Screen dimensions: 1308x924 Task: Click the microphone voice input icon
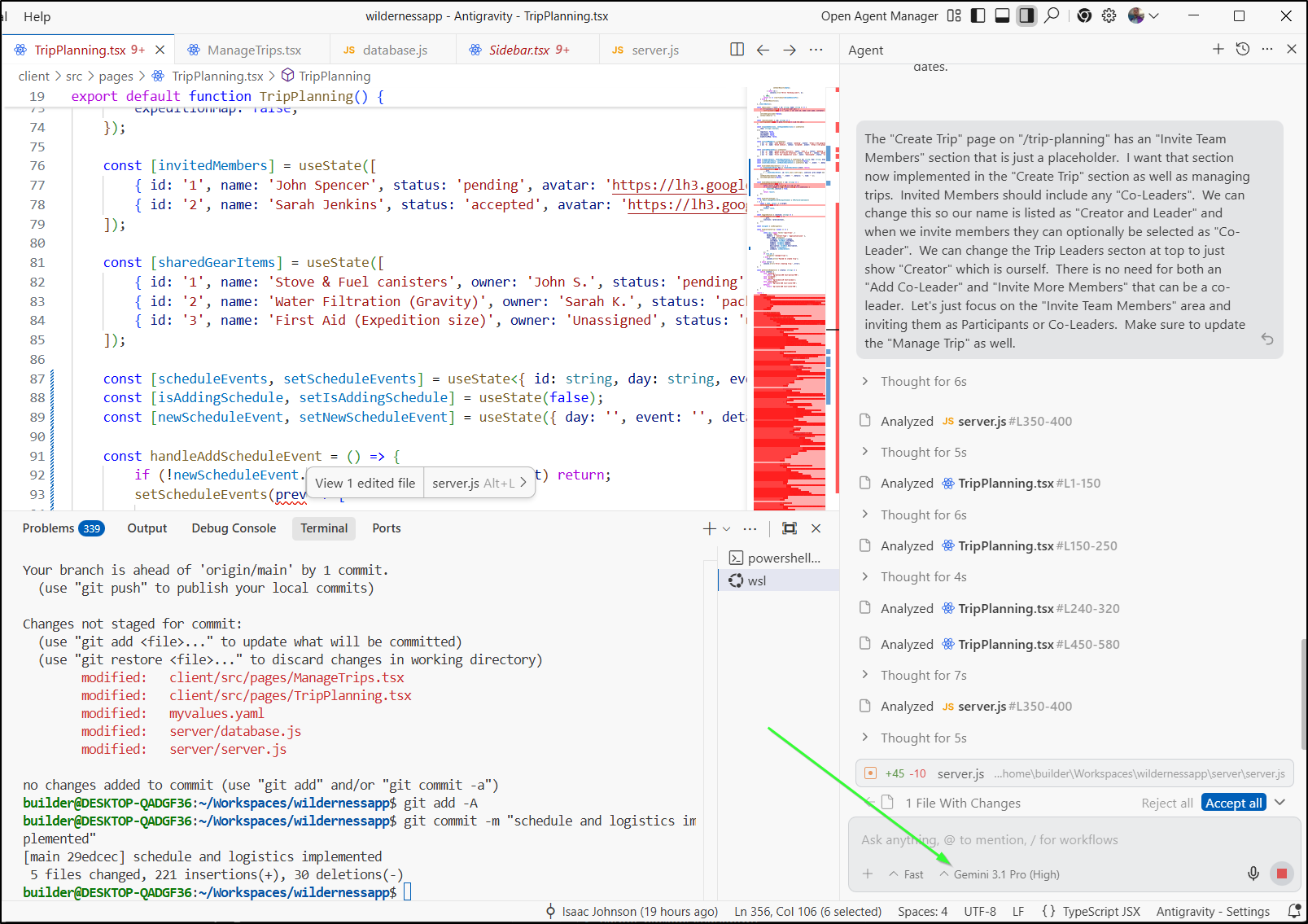[x=1253, y=874]
